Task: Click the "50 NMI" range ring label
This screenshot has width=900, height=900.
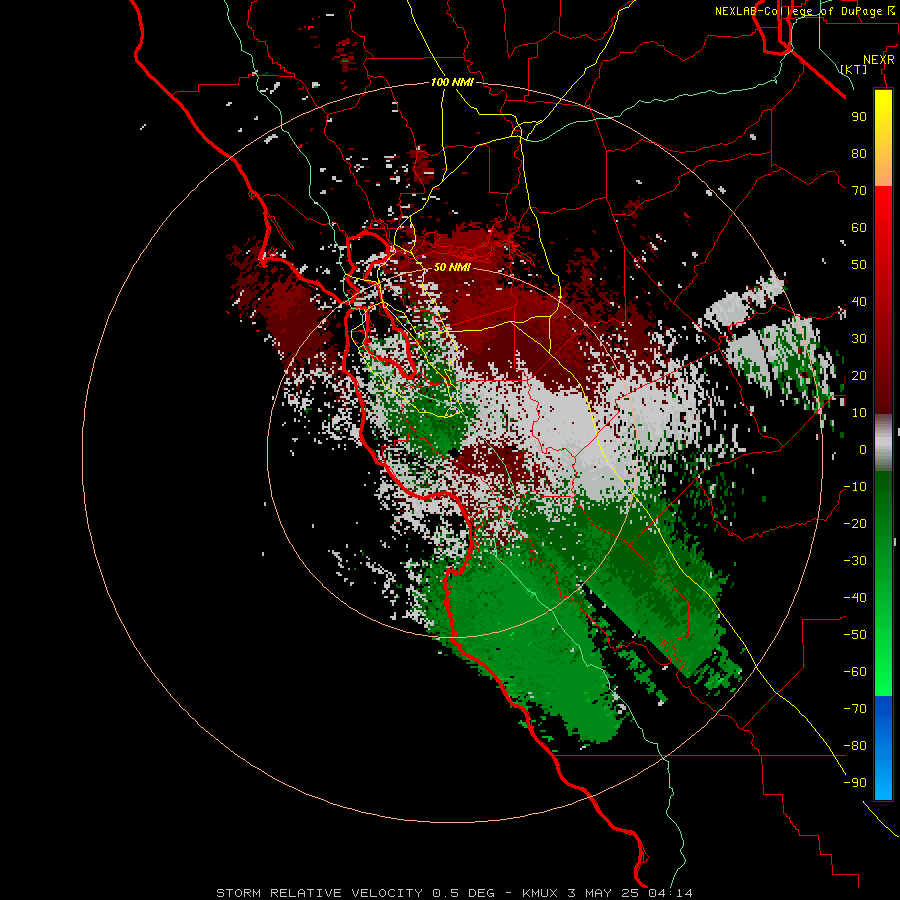Action: (x=452, y=267)
